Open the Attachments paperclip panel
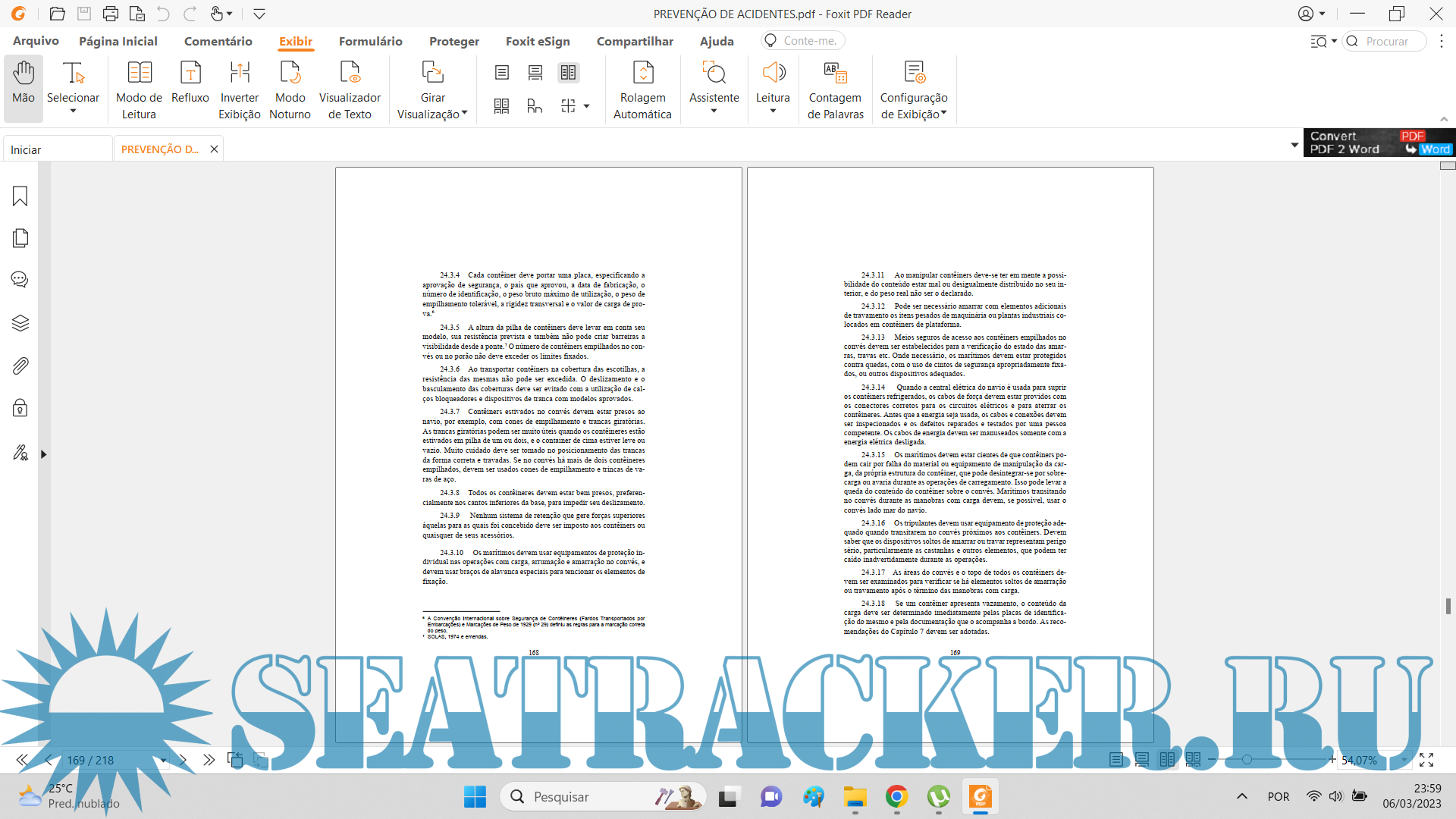 20,366
